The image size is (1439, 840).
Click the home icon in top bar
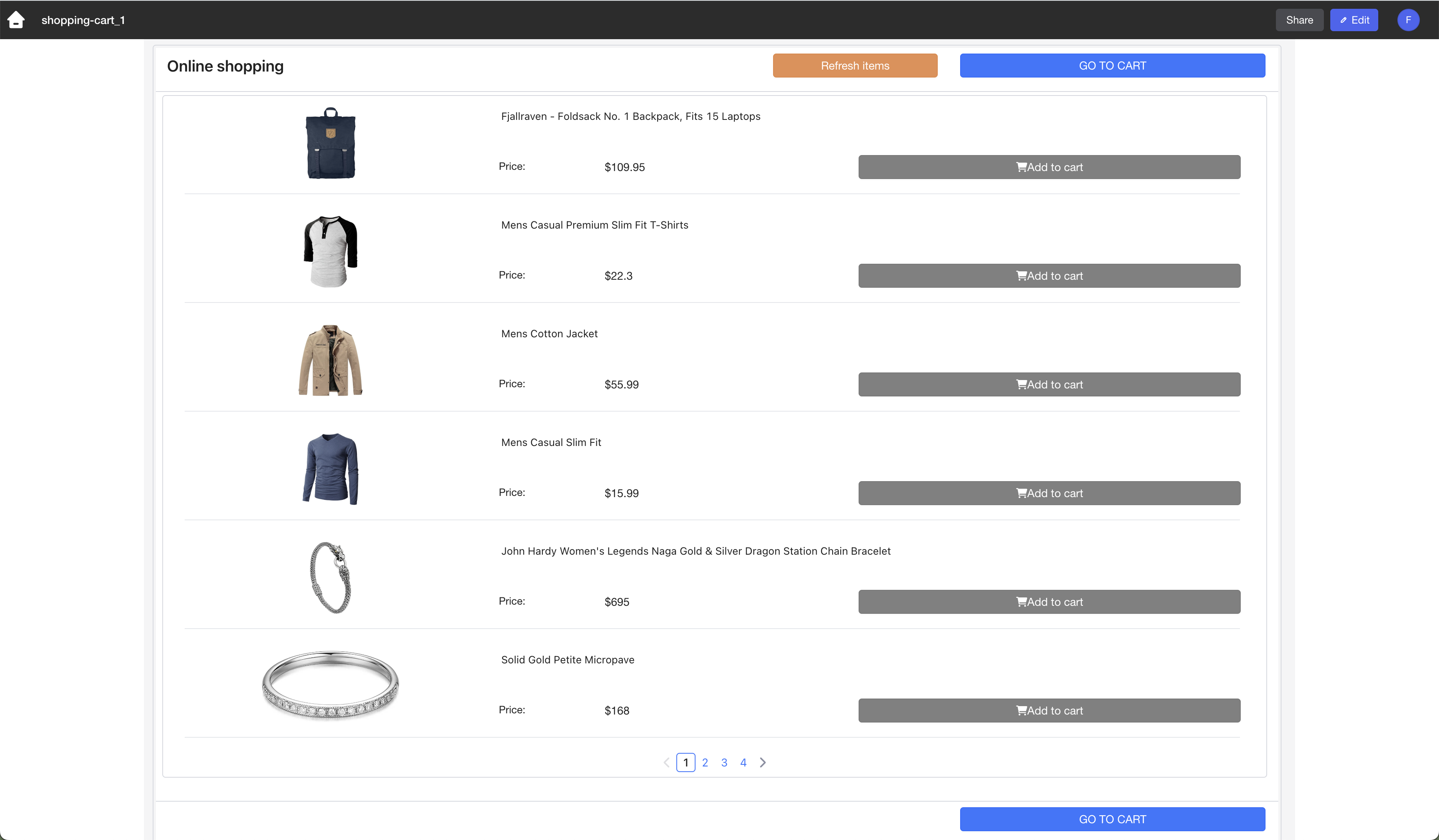click(16, 20)
